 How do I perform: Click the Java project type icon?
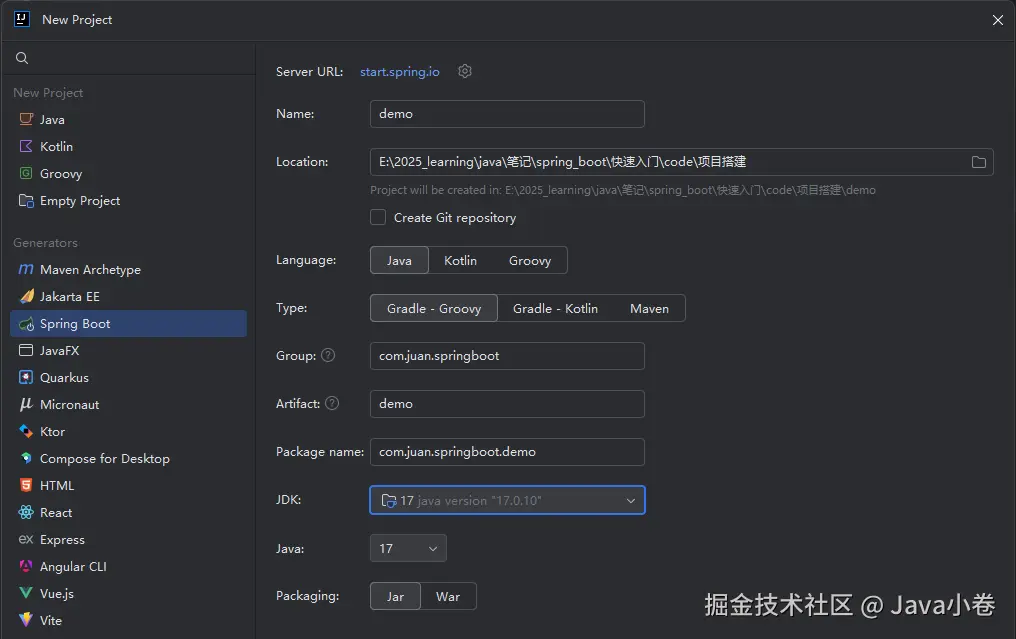click(x=26, y=119)
